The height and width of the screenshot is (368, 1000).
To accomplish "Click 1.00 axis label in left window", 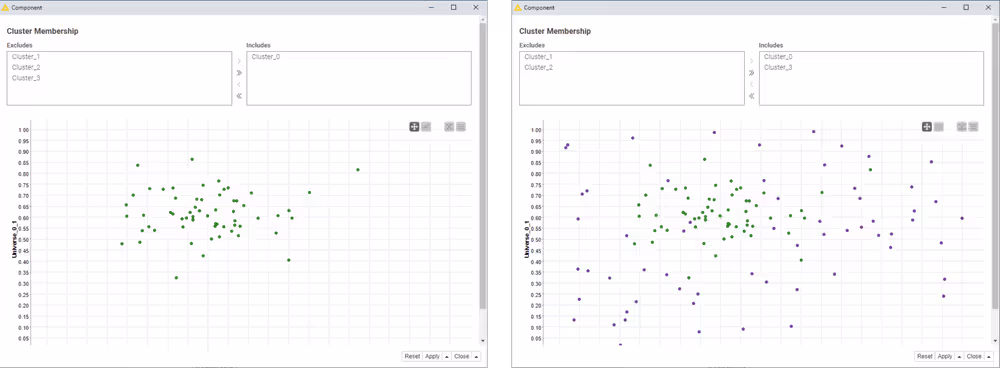I will [24, 129].
